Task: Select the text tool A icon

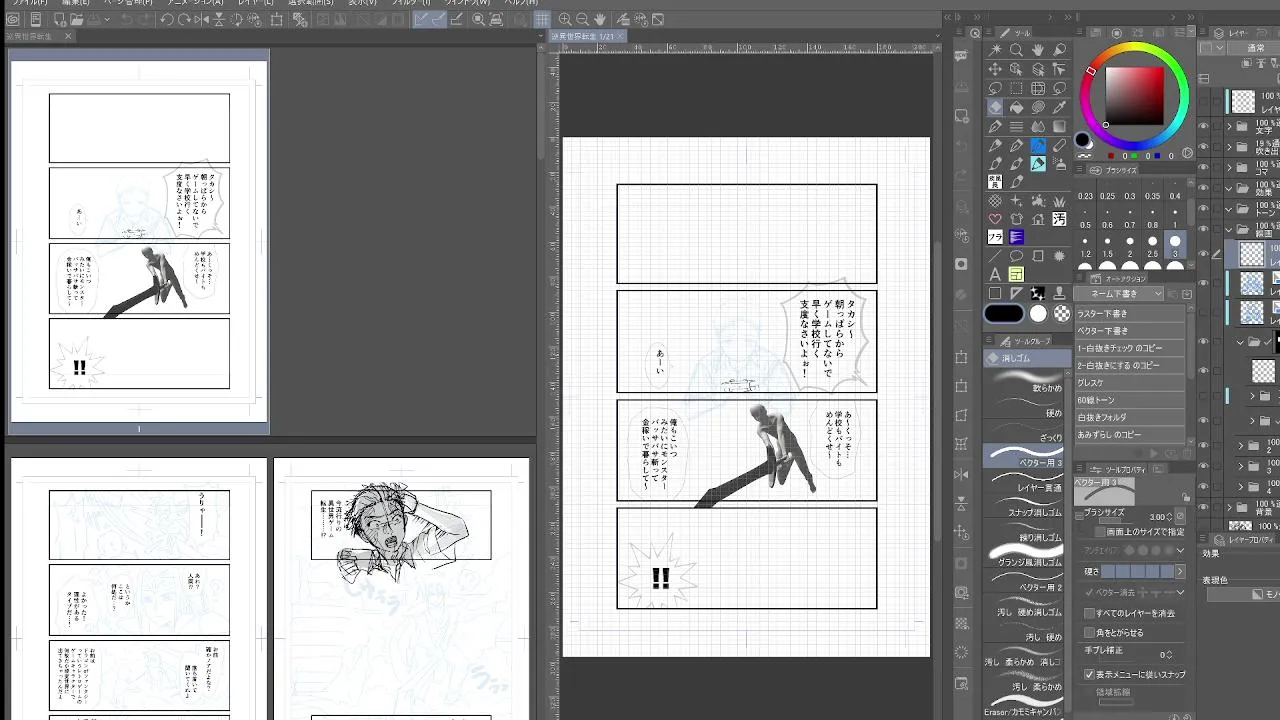Action: (996, 275)
